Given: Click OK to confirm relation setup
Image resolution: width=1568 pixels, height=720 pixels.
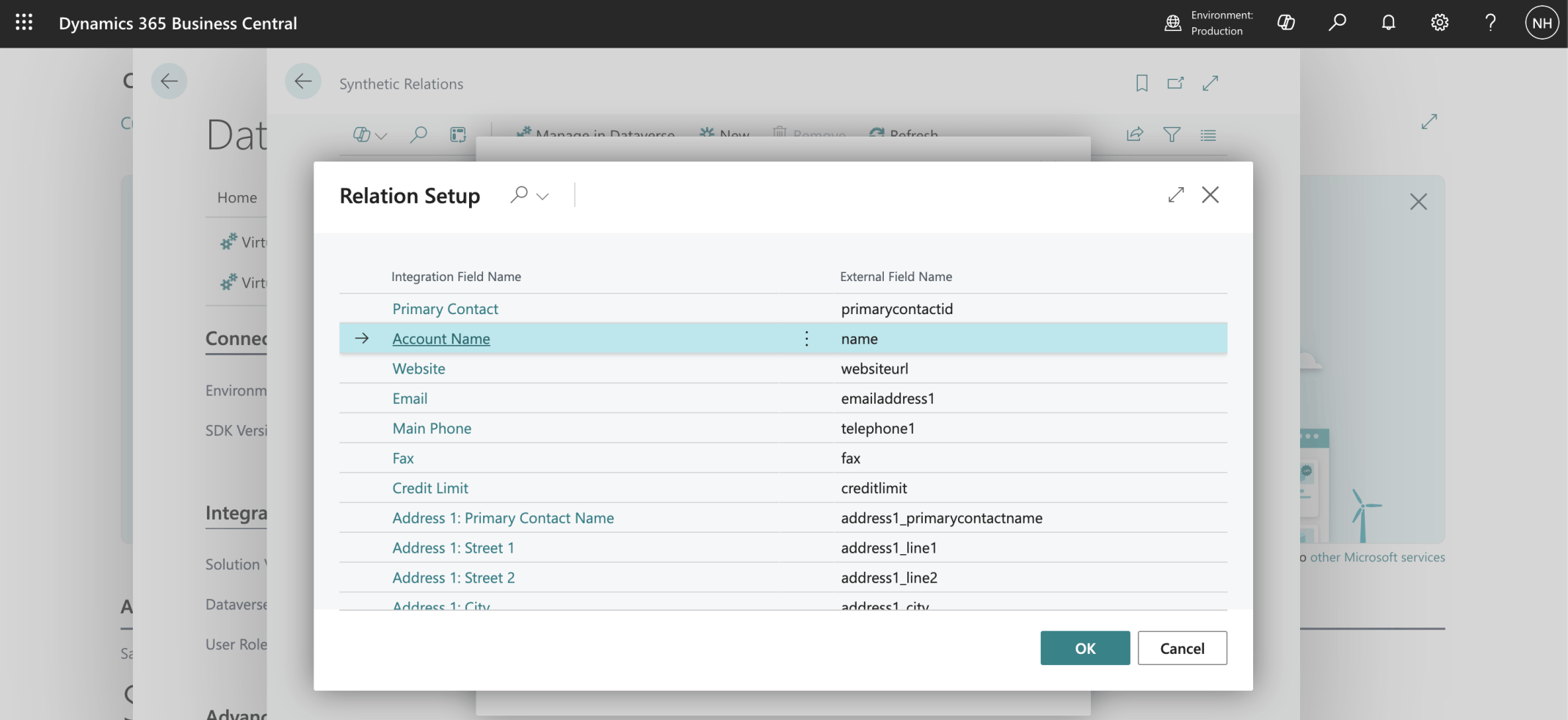Looking at the screenshot, I should 1084,648.
